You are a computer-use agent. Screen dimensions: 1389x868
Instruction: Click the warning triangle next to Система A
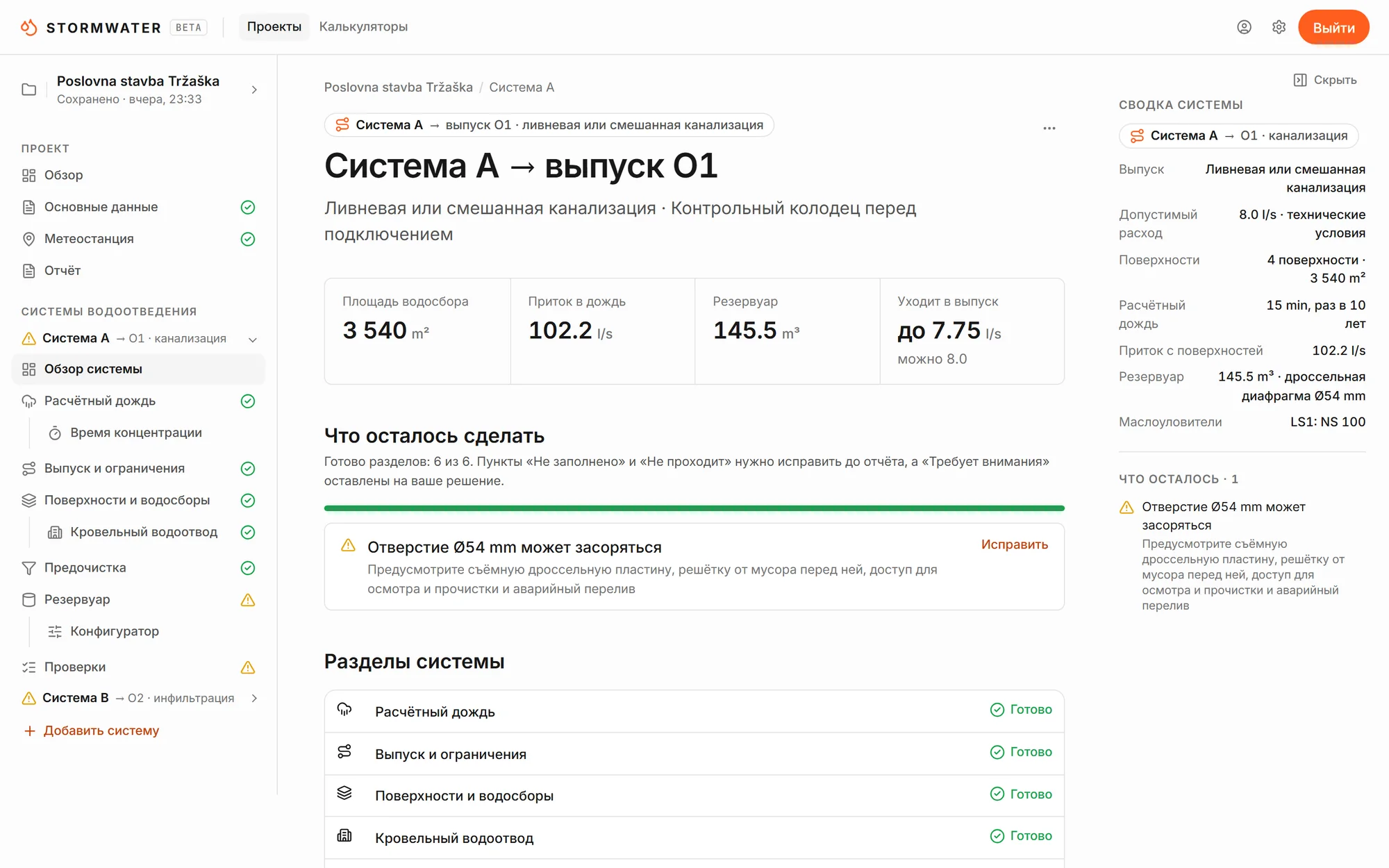click(28, 338)
